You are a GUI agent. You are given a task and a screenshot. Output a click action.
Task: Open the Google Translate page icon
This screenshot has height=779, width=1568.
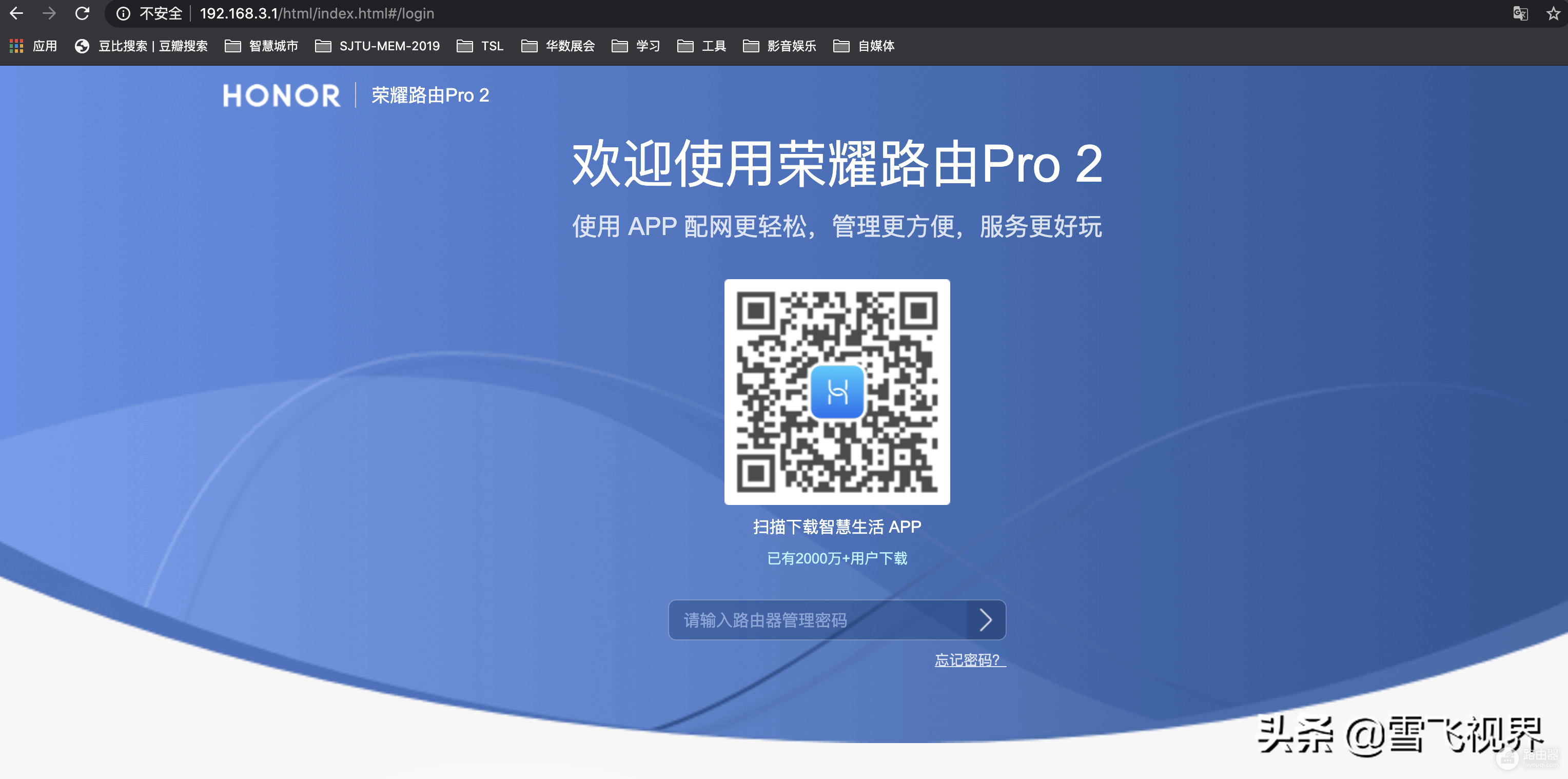click(1520, 13)
